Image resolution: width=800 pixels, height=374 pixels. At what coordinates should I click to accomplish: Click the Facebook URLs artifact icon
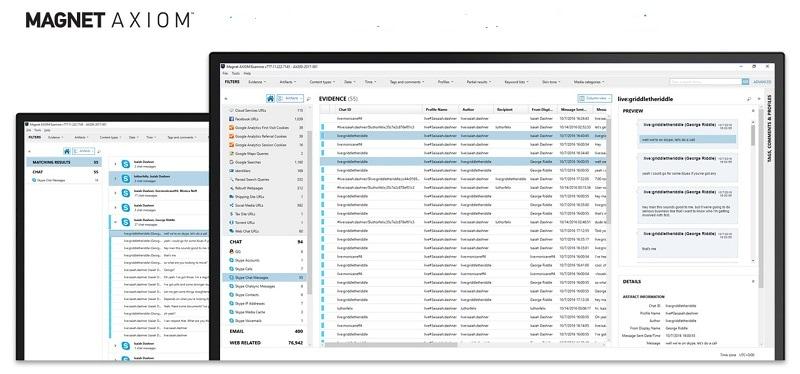click(231, 119)
